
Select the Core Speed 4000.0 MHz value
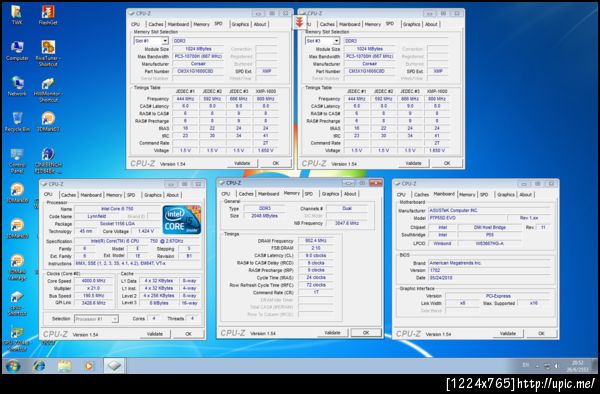94,281
